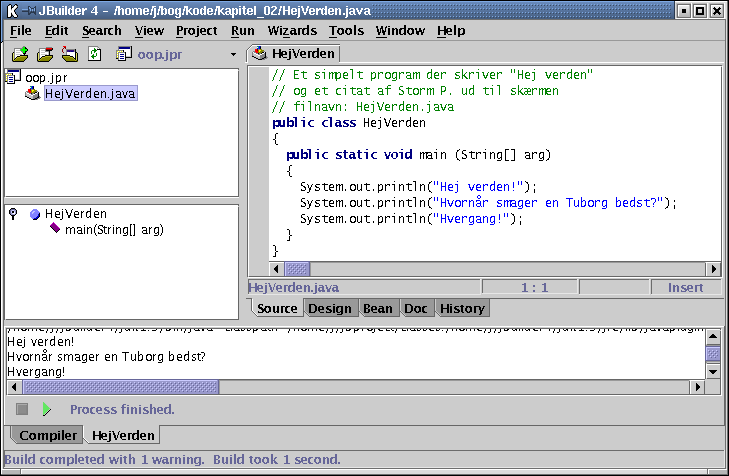This screenshot has height=476, width=729.
Task: Click the output pane scroll down arrow
Action: pos(713,372)
